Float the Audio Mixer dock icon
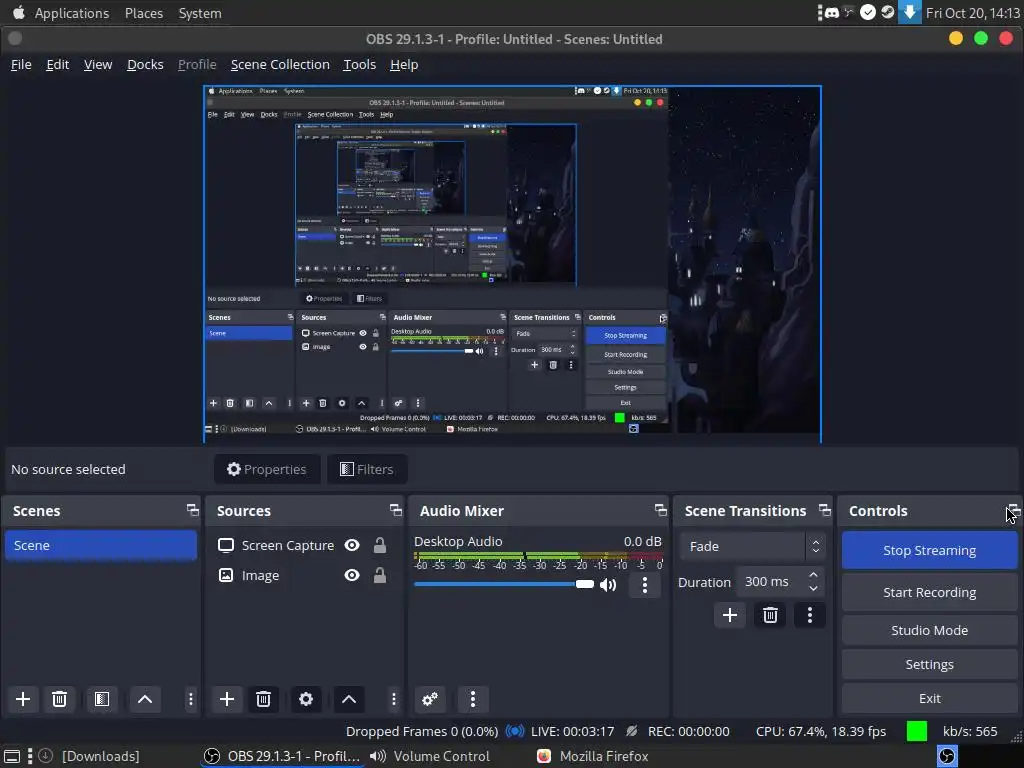This screenshot has width=1024, height=768. click(661, 510)
